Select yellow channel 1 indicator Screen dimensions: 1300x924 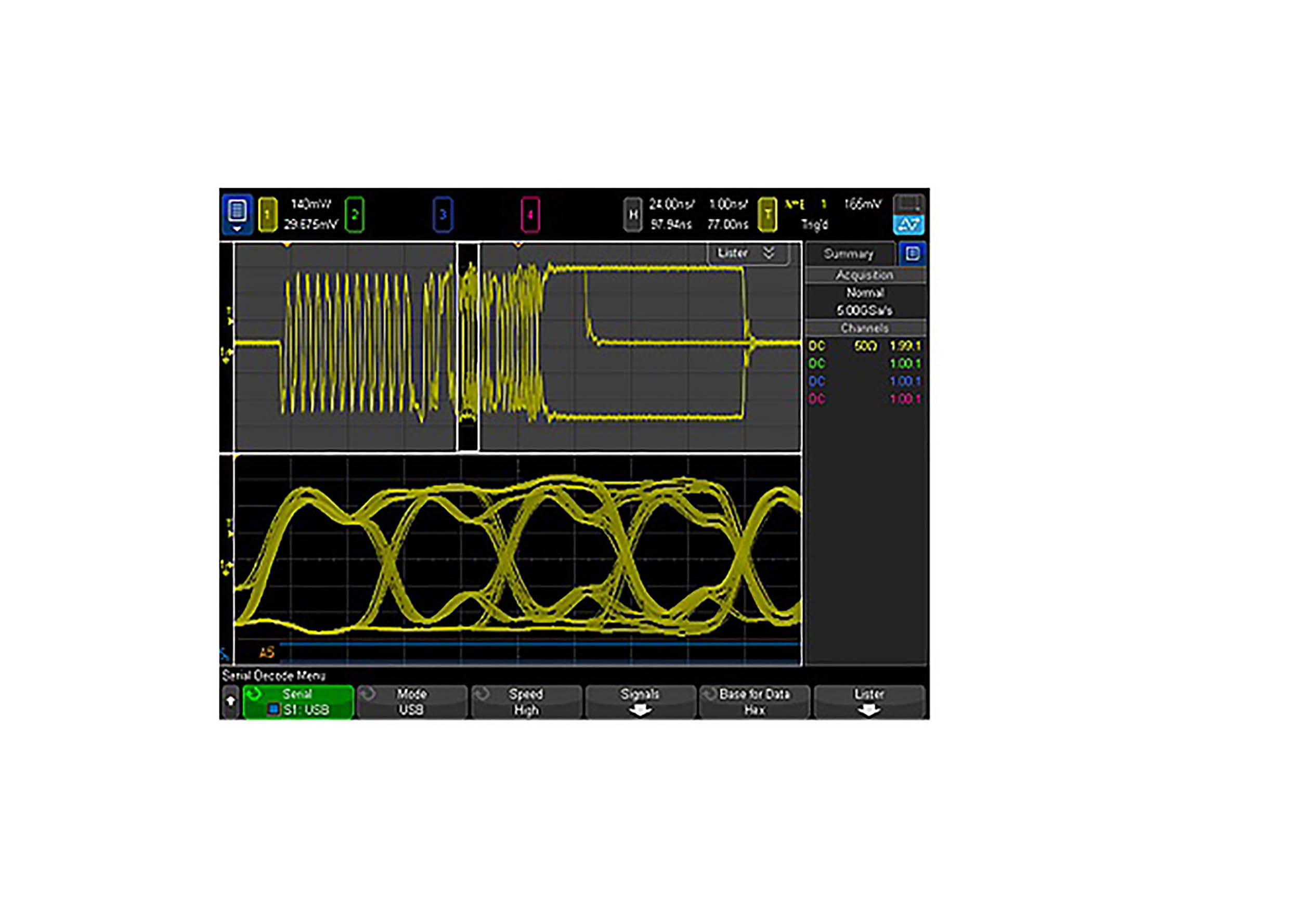[x=267, y=215]
